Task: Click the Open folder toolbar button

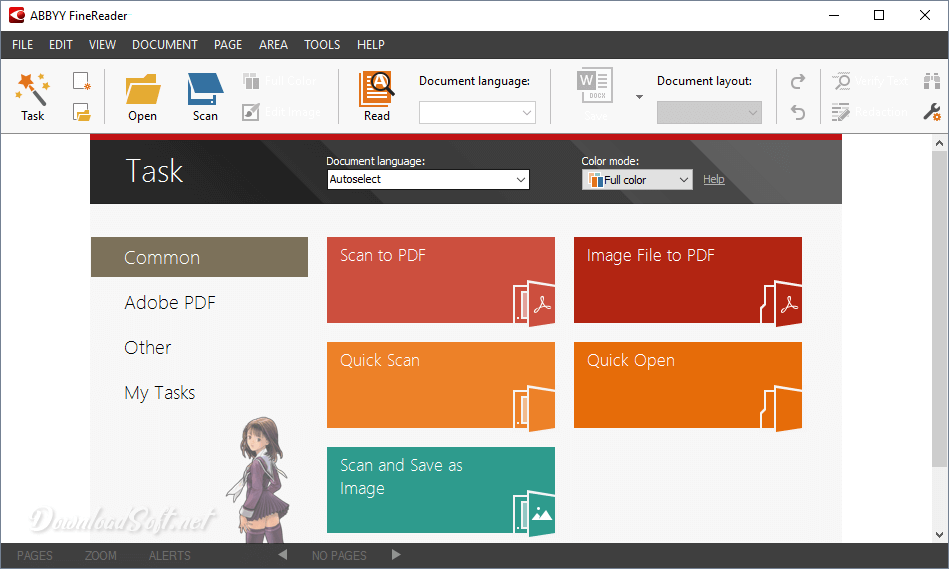Action: [x=143, y=97]
